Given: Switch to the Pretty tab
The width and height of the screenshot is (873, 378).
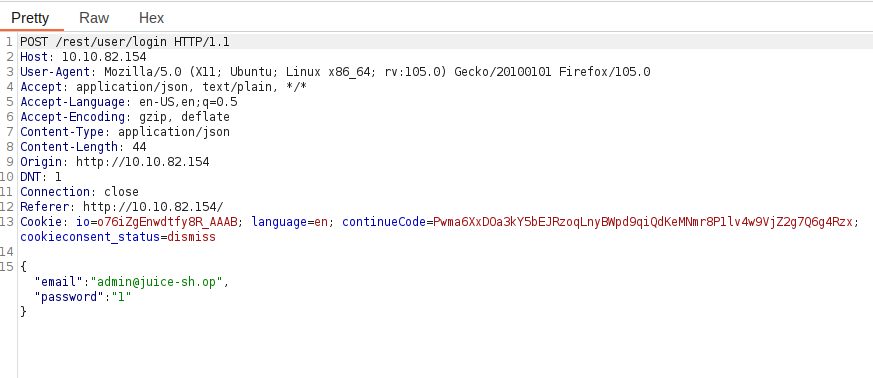Looking at the screenshot, I should coord(30,18).
